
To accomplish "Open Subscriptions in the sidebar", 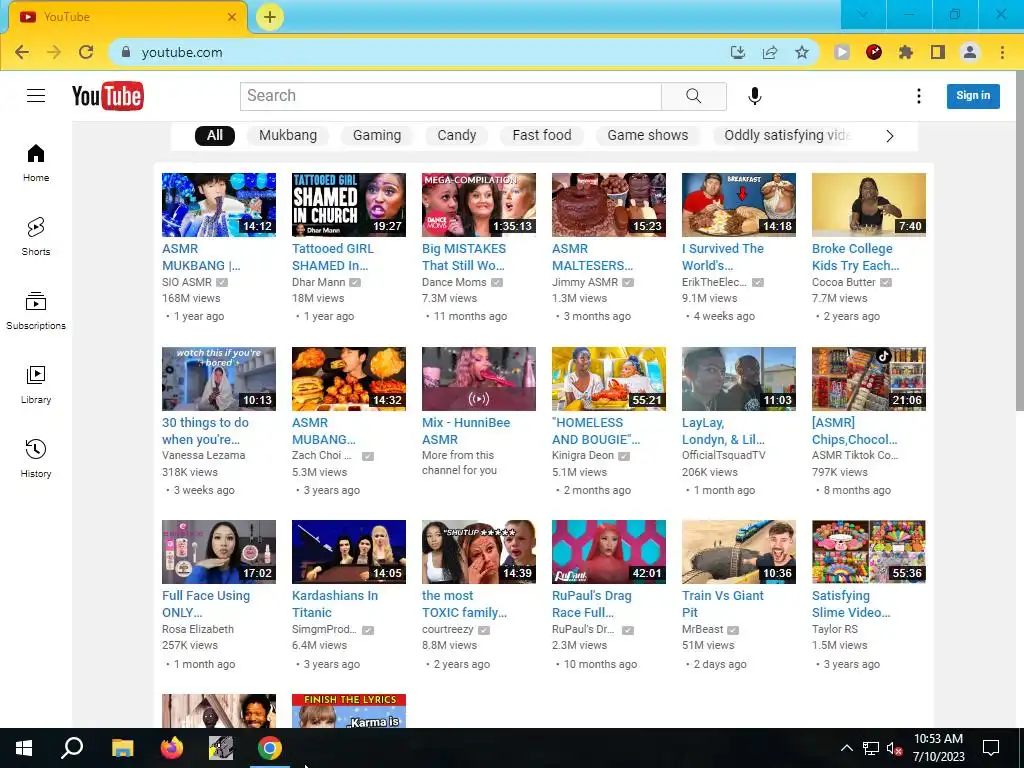I will [36, 311].
